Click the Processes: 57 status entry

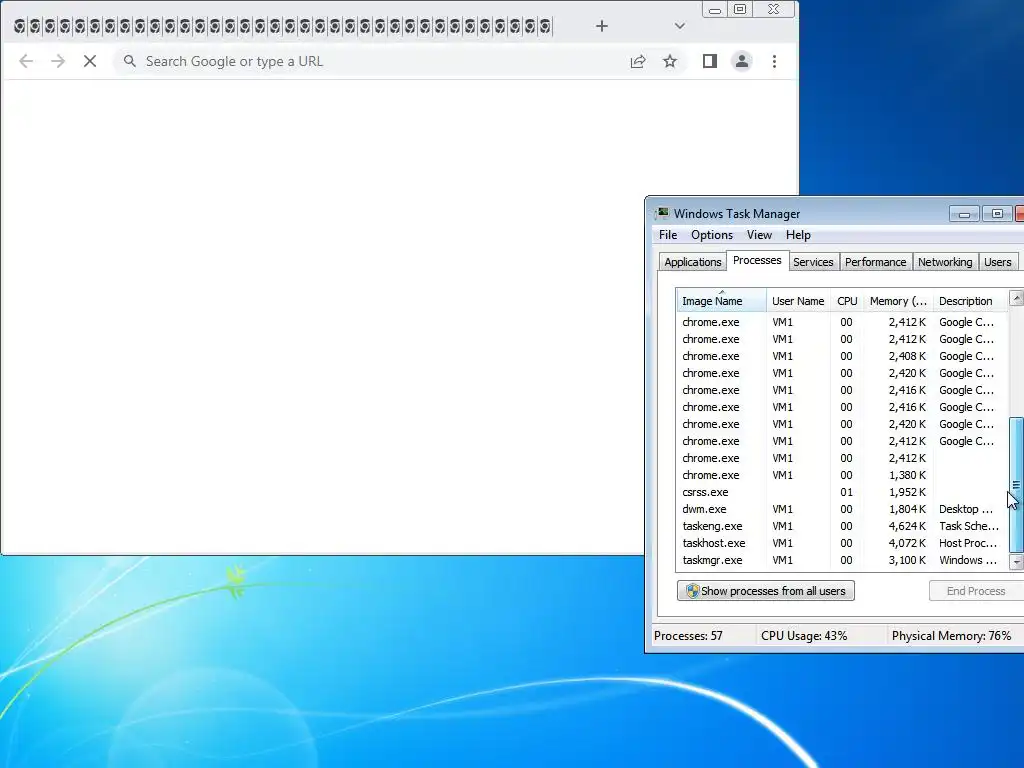pos(688,636)
